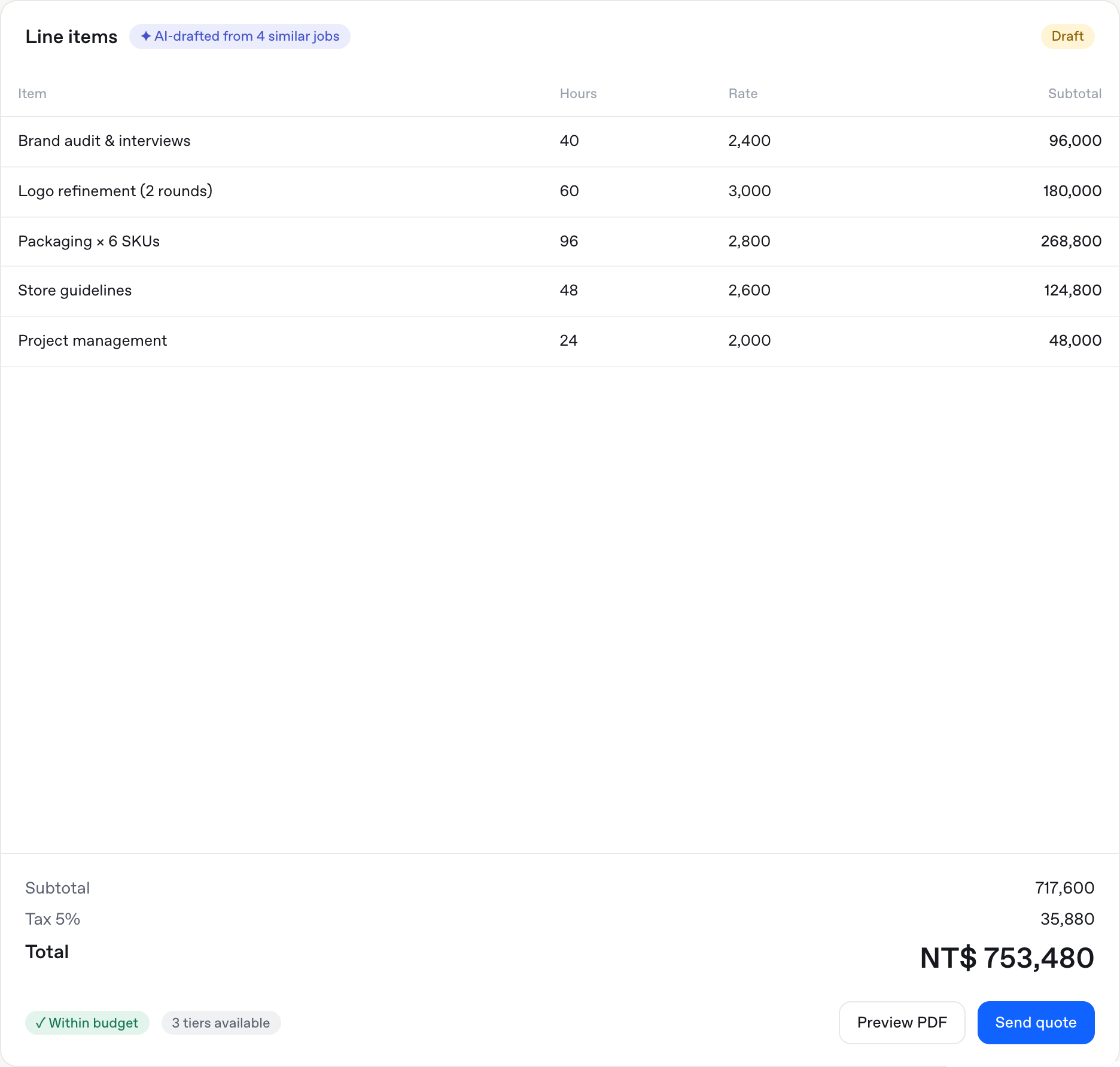
Task: Click hours value 24 for Project management
Action: point(569,341)
